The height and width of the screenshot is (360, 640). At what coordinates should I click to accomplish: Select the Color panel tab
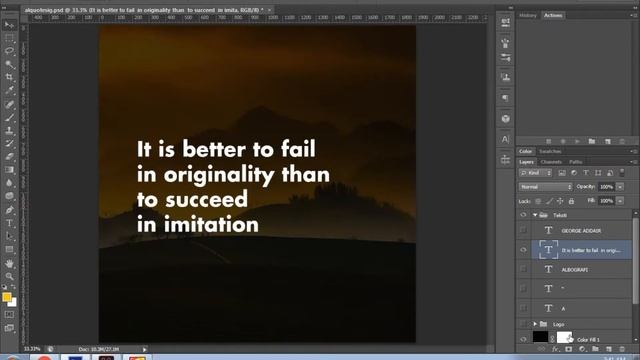[525, 151]
